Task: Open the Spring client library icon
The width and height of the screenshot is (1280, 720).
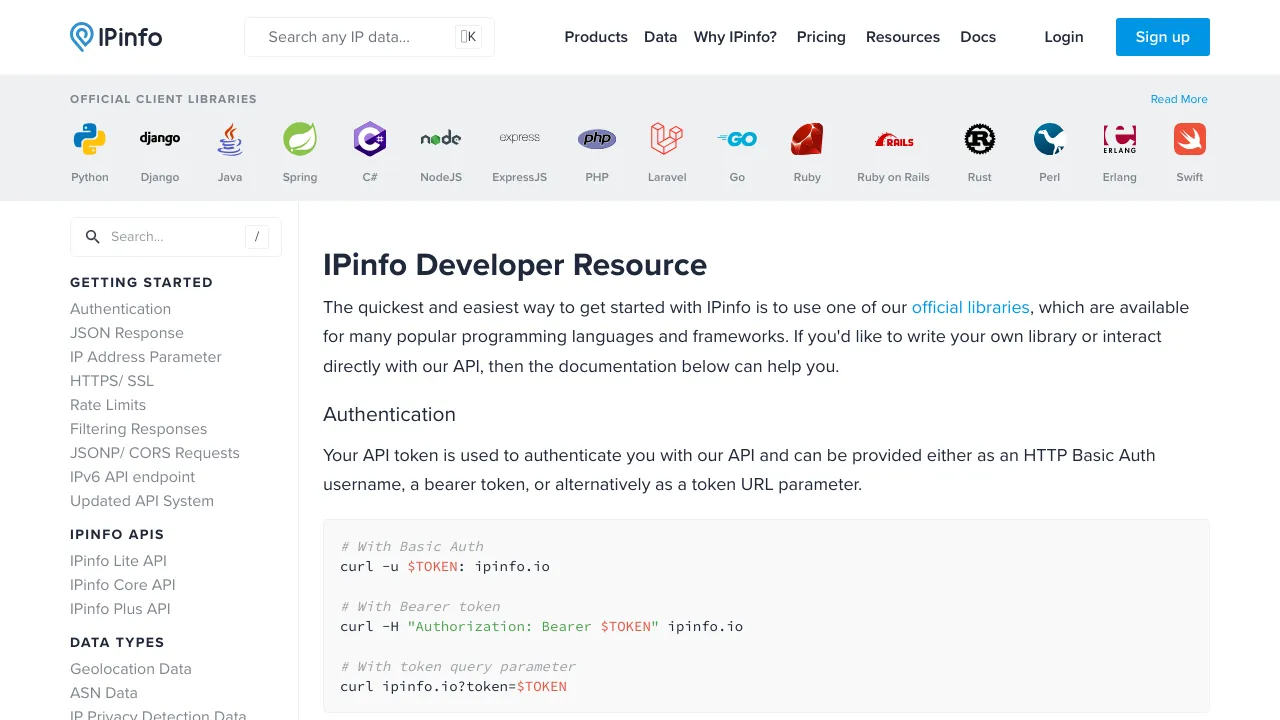Action: tap(300, 139)
